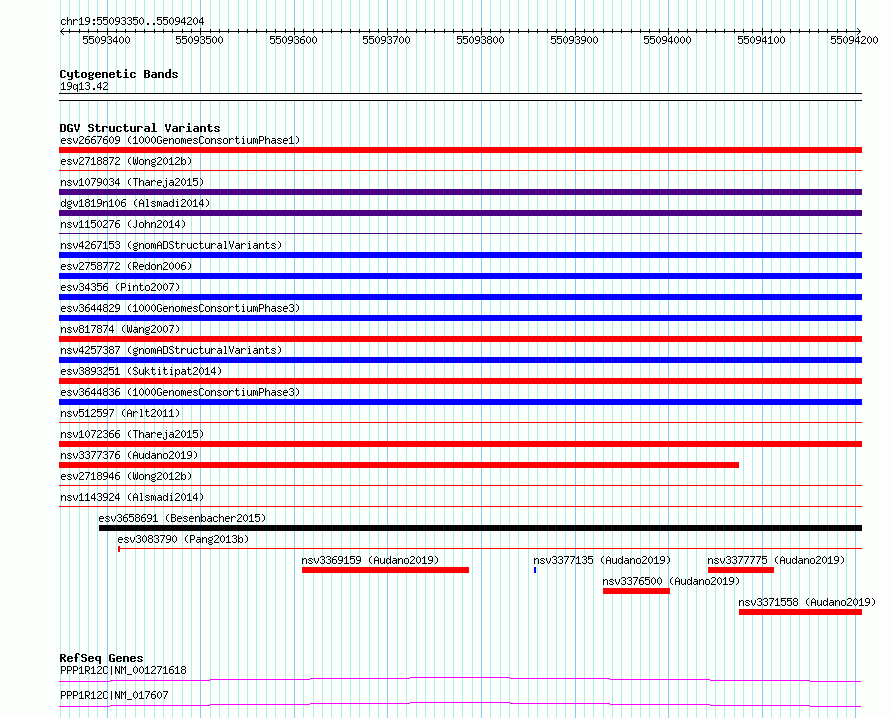Open the nsv1072366 (Thareja2015) label
Screen dimensions: 890x718
click(x=132, y=434)
